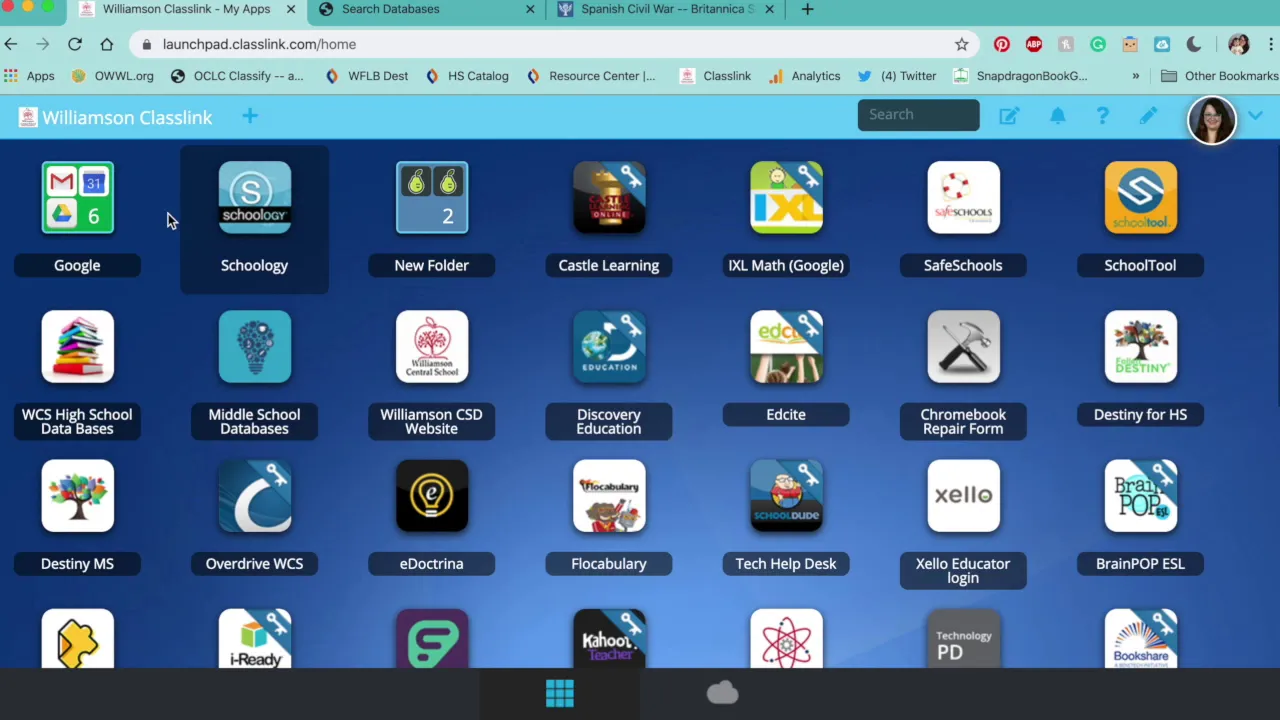Click the question mark help icon
1280x720 pixels.
click(x=1102, y=116)
